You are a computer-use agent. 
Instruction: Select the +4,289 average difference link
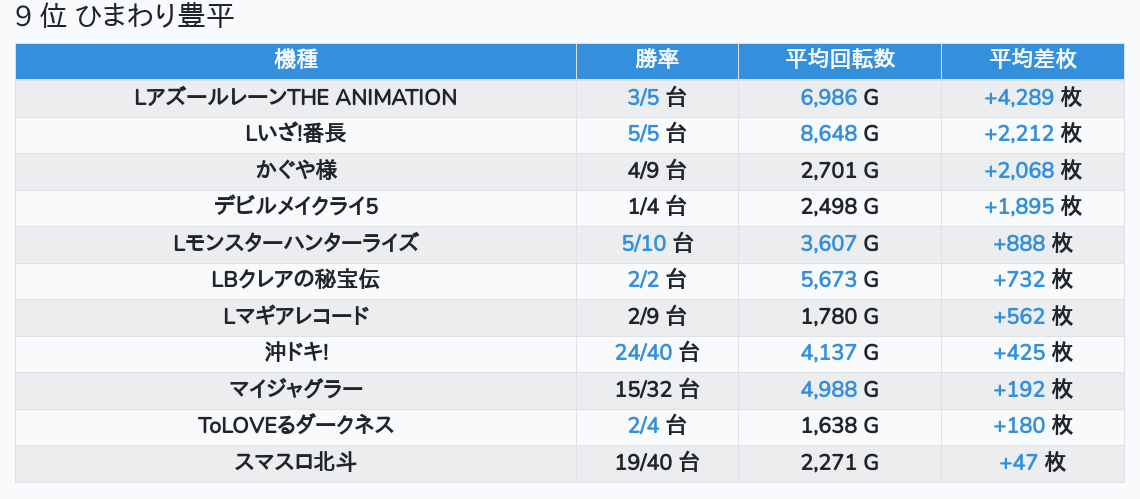(1019, 98)
